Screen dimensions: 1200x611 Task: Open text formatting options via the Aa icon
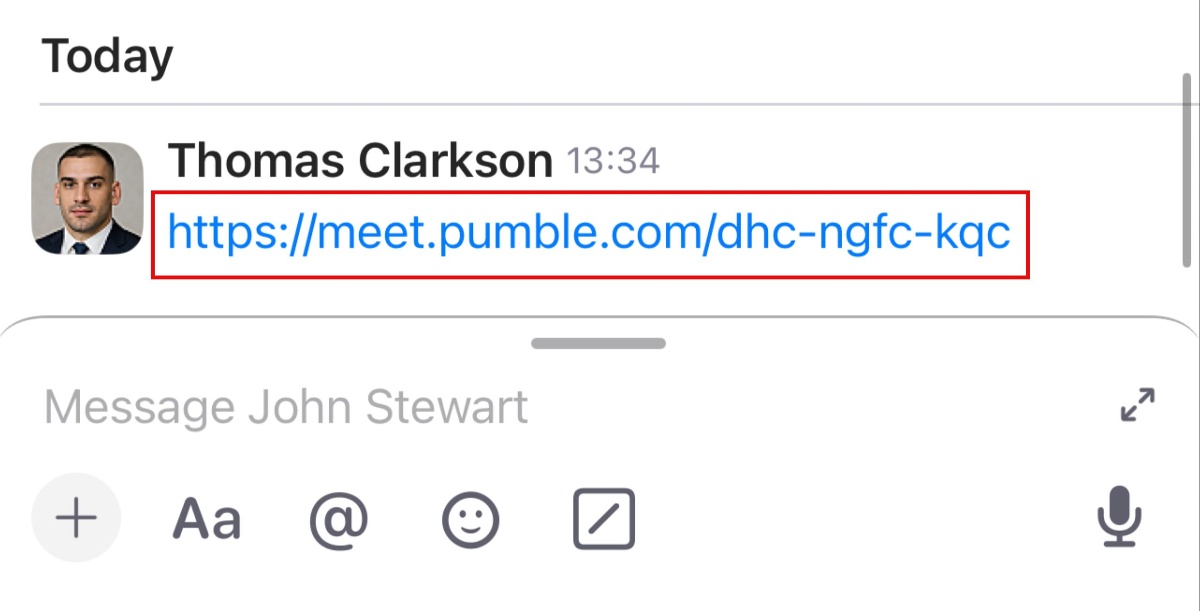[x=208, y=517]
